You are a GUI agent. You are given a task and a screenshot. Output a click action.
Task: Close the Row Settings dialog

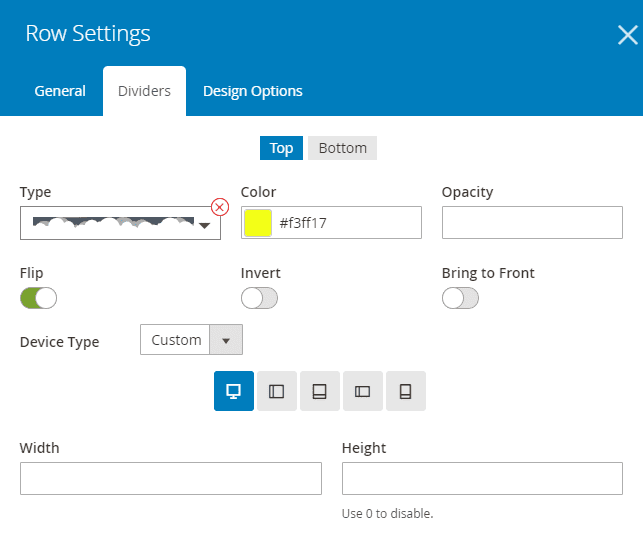(627, 34)
